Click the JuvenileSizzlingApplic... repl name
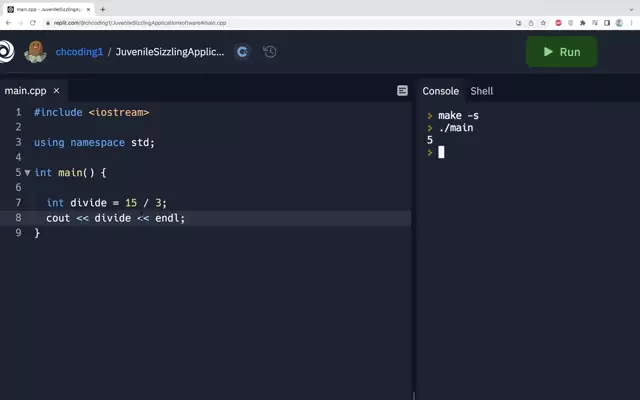 [x=170, y=52]
